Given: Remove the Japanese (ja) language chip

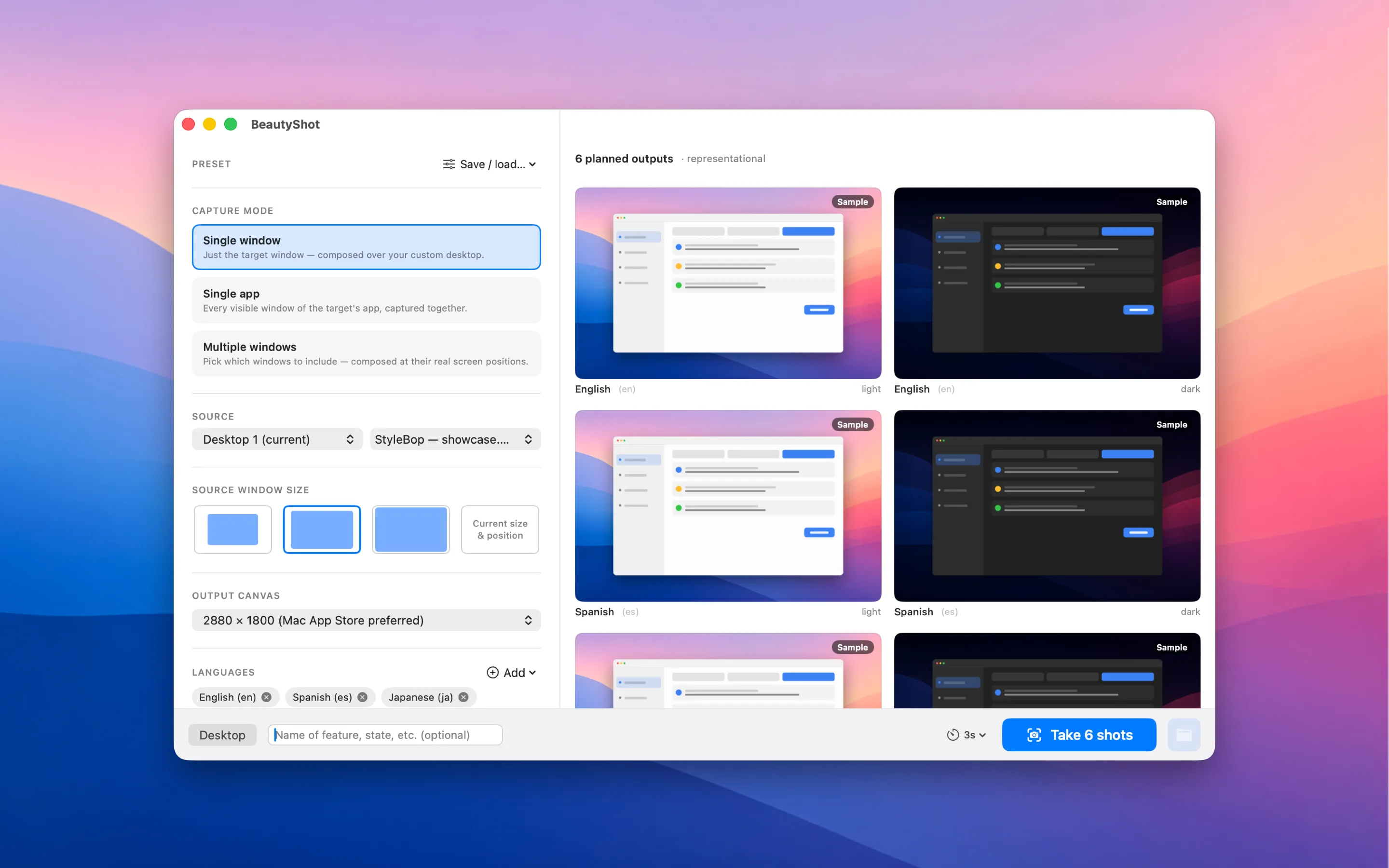Looking at the screenshot, I should click(463, 697).
